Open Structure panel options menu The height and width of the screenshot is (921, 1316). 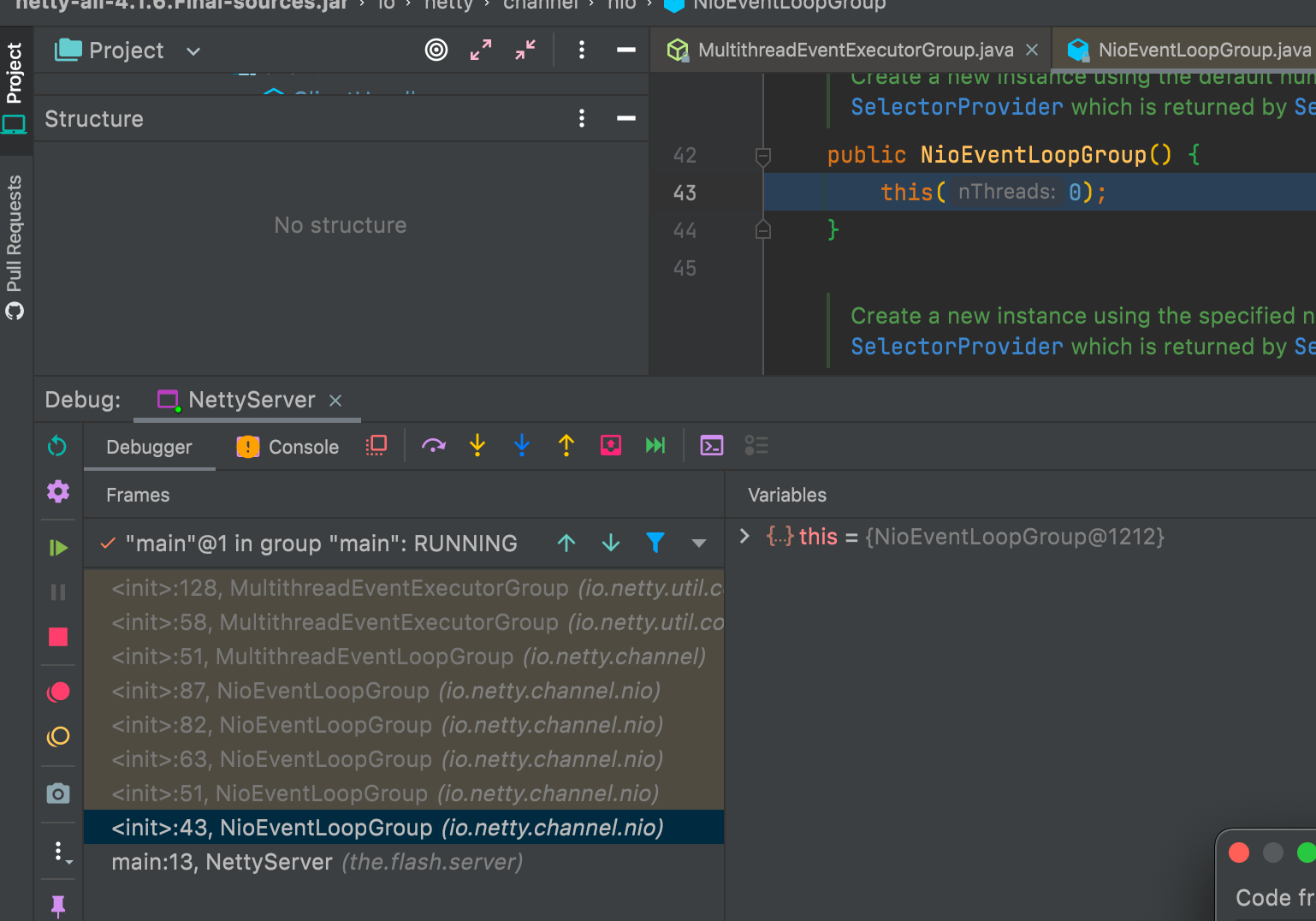pos(582,118)
